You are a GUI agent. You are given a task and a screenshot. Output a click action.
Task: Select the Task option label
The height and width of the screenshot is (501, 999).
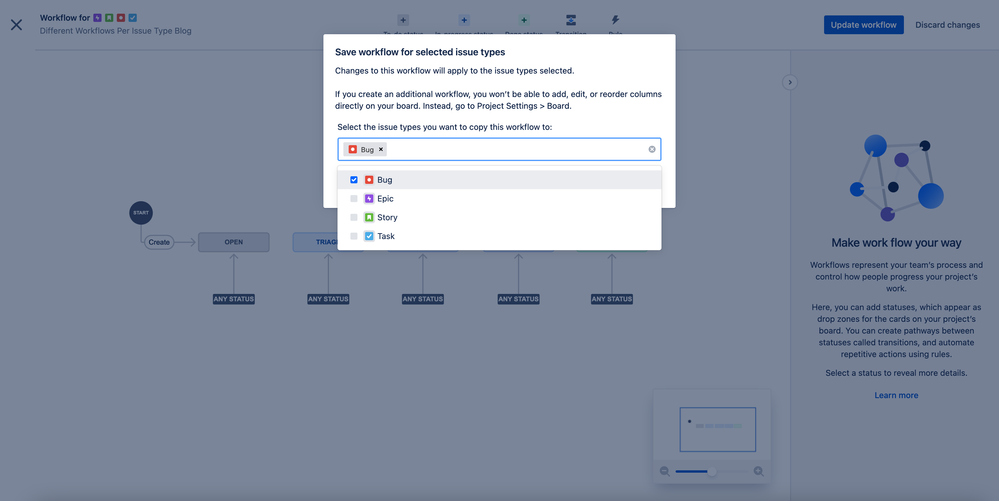pyautogui.click(x=386, y=236)
